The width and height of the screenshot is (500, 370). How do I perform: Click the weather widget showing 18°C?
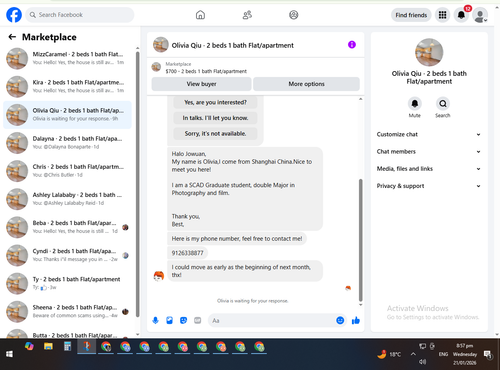click(389, 354)
